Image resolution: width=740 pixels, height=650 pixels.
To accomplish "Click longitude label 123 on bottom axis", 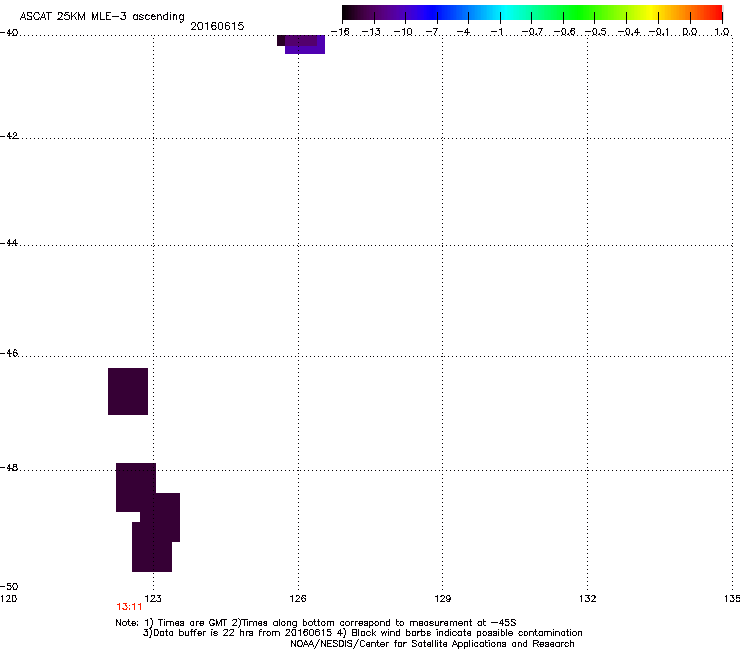I will tap(153, 599).
